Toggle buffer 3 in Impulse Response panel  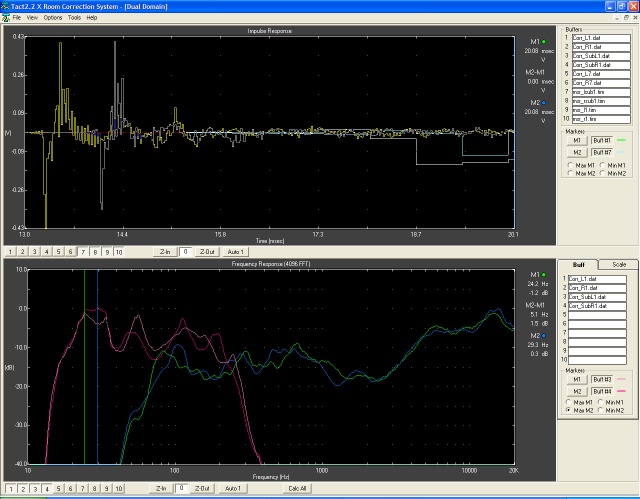click(x=35, y=252)
